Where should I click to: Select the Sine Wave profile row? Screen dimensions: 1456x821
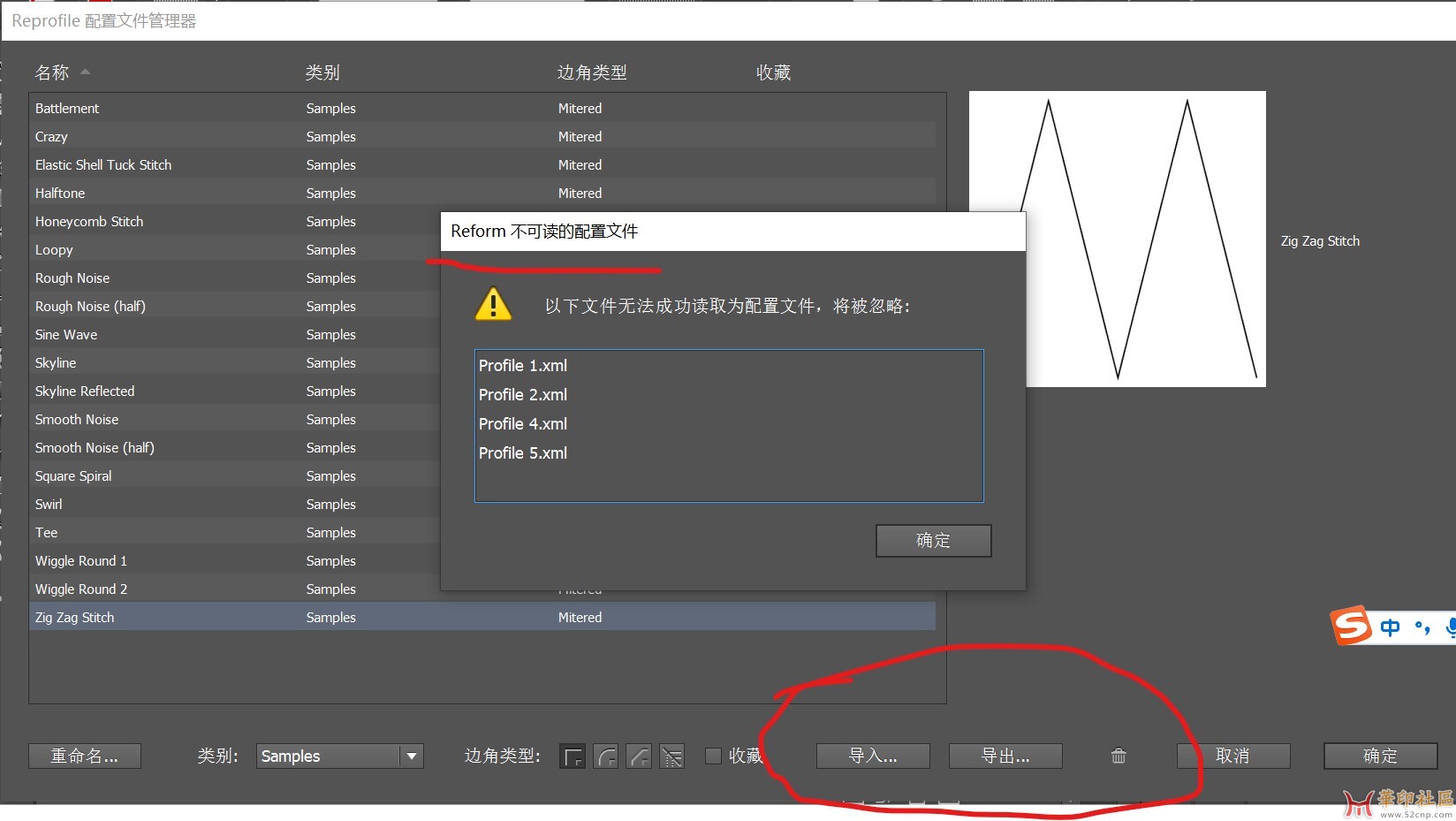[235, 334]
